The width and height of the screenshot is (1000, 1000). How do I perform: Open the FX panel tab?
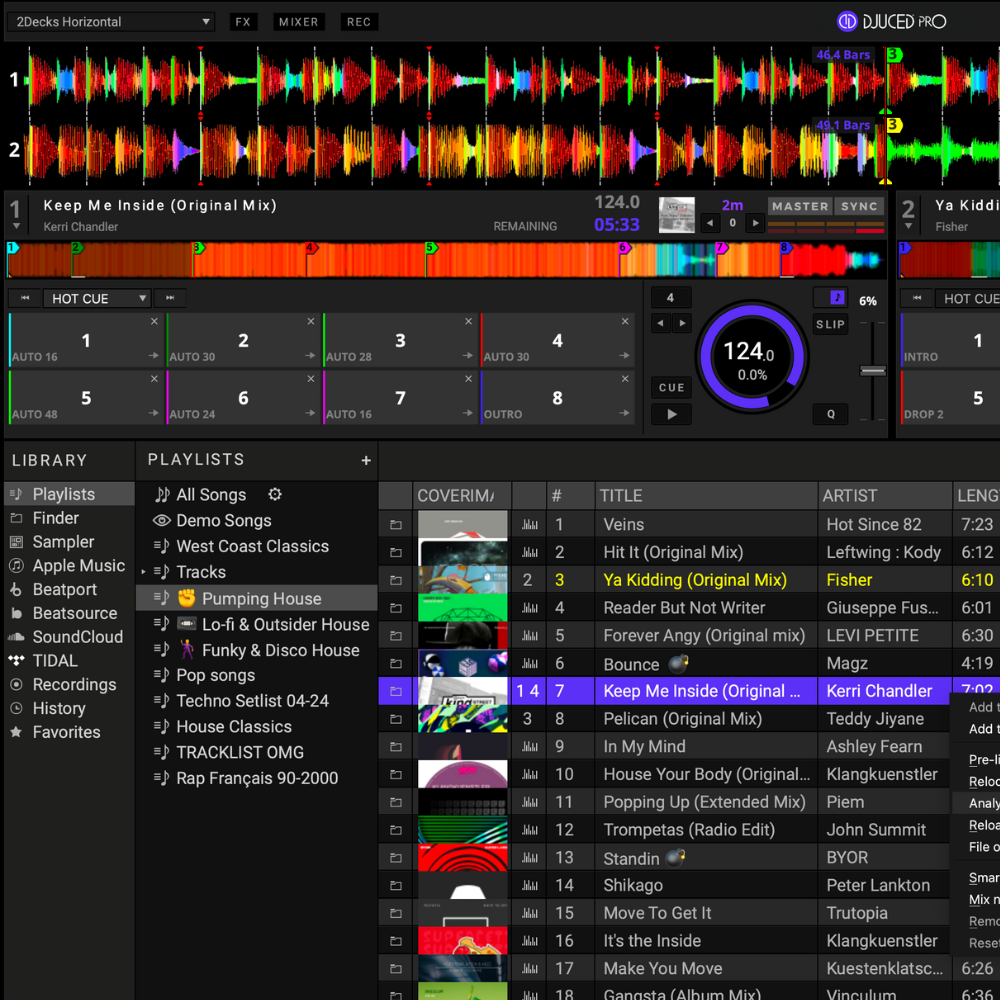pyautogui.click(x=242, y=22)
